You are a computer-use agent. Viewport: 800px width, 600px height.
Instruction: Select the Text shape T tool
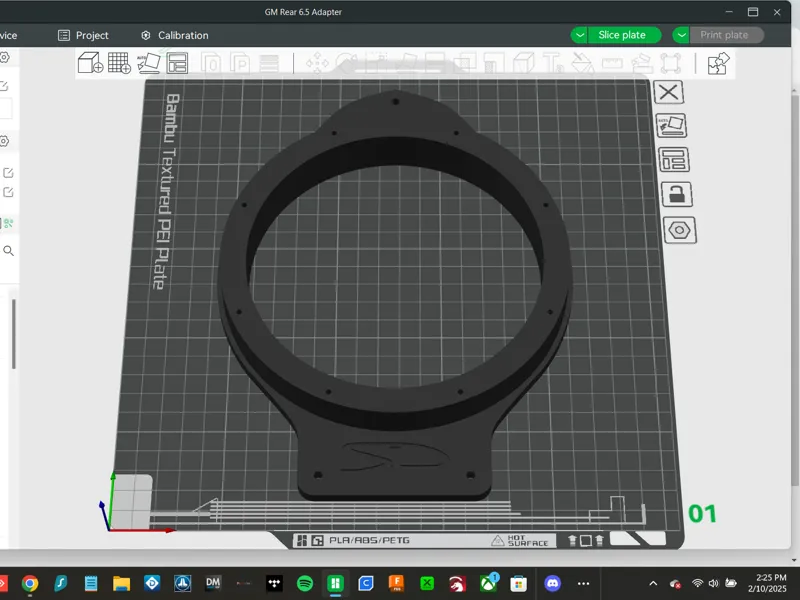pyautogui.click(x=553, y=64)
